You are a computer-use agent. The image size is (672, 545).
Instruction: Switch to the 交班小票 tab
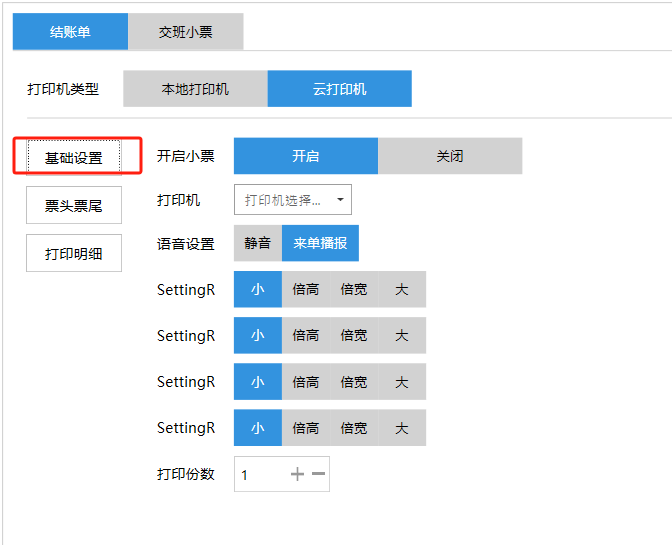[x=186, y=32]
